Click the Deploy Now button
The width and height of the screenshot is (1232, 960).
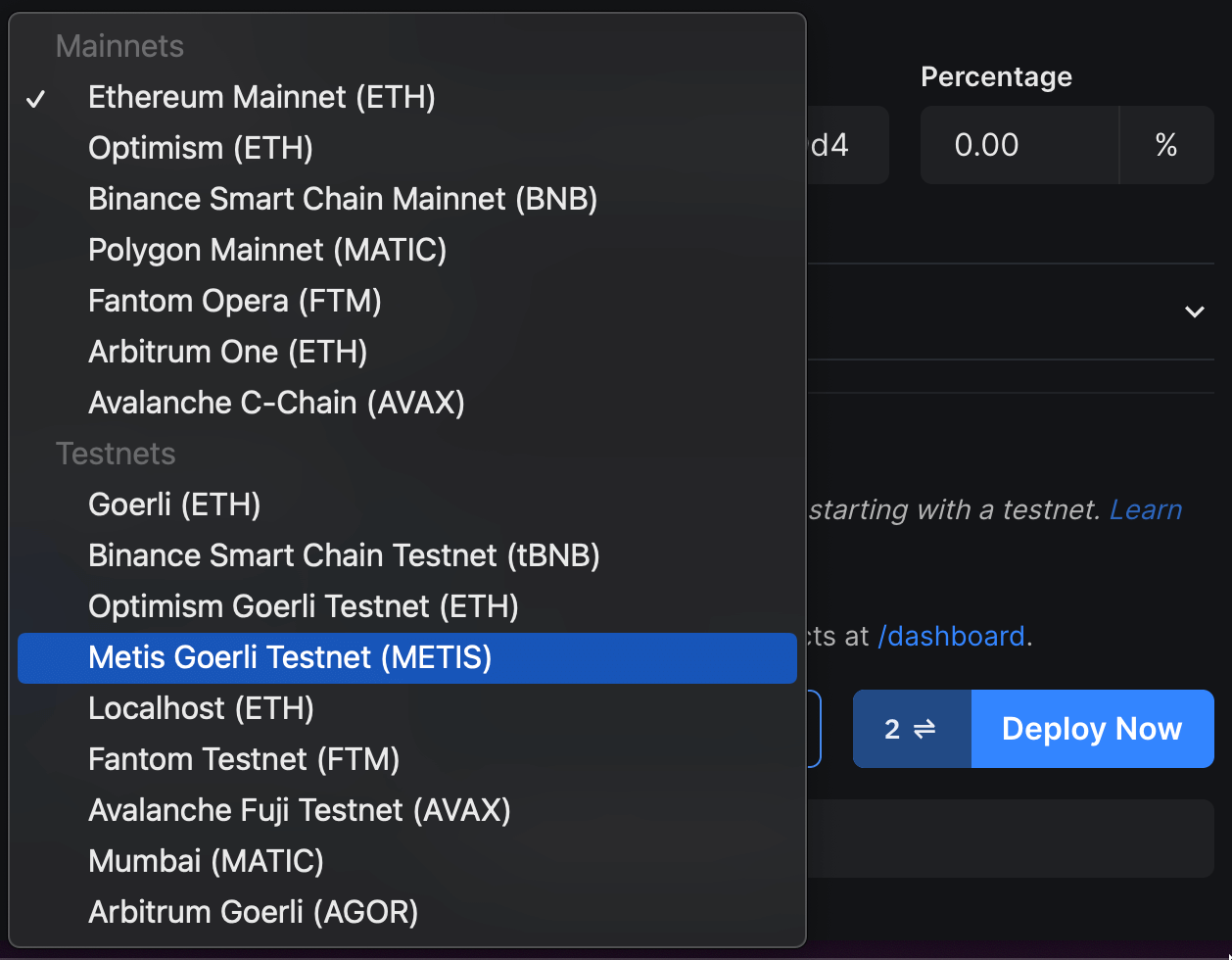pyautogui.click(x=1092, y=728)
